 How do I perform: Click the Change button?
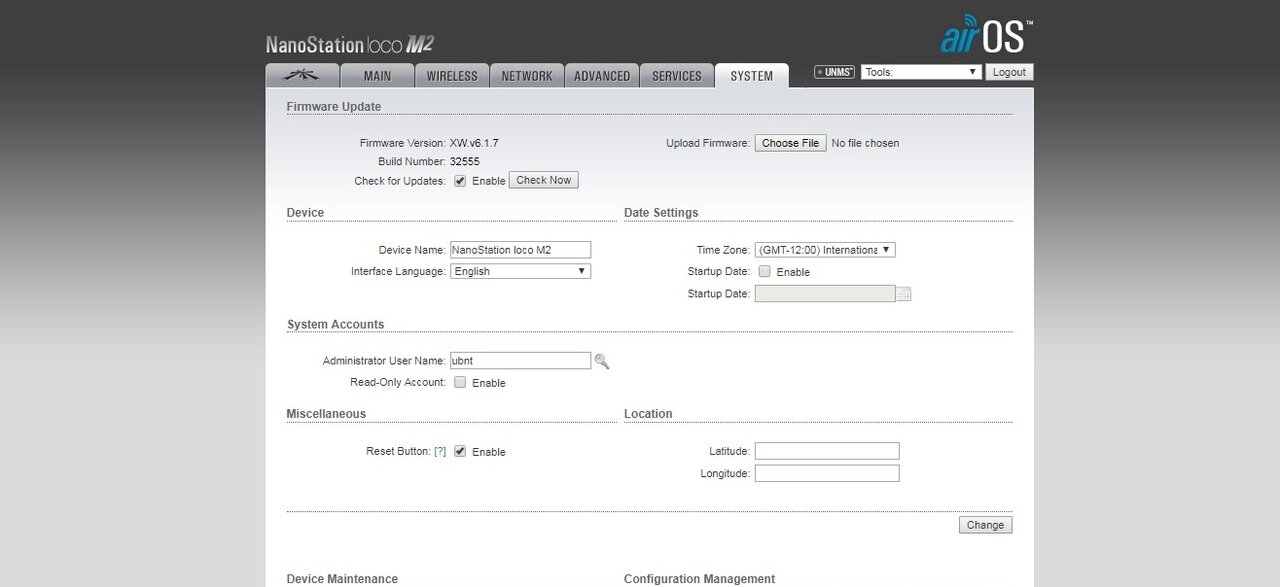pos(985,525)
